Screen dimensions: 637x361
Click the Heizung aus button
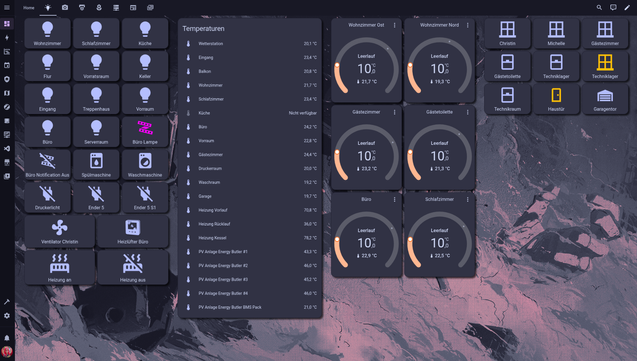point(133,267)
